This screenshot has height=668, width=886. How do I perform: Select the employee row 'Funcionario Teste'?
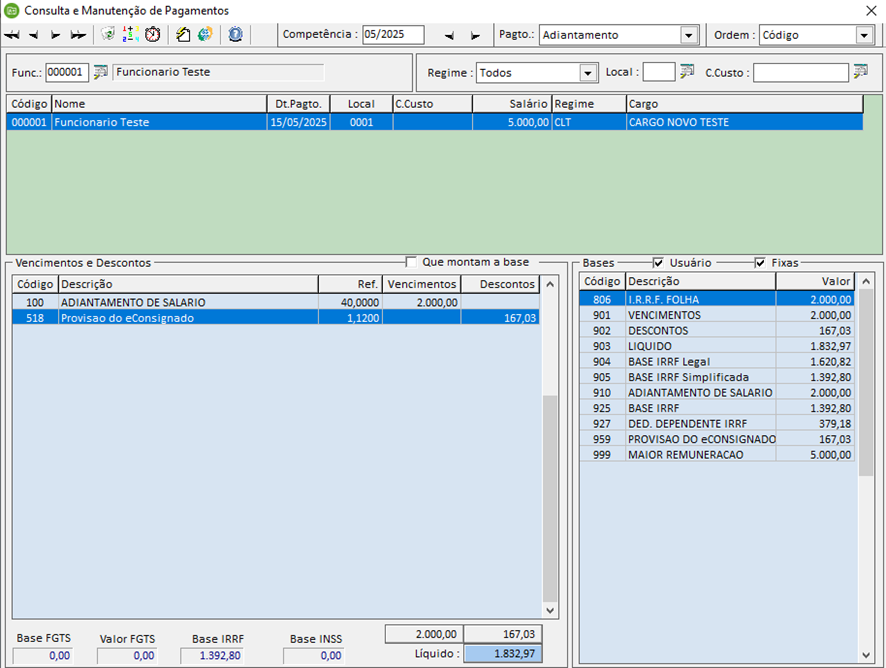[435, 122]
